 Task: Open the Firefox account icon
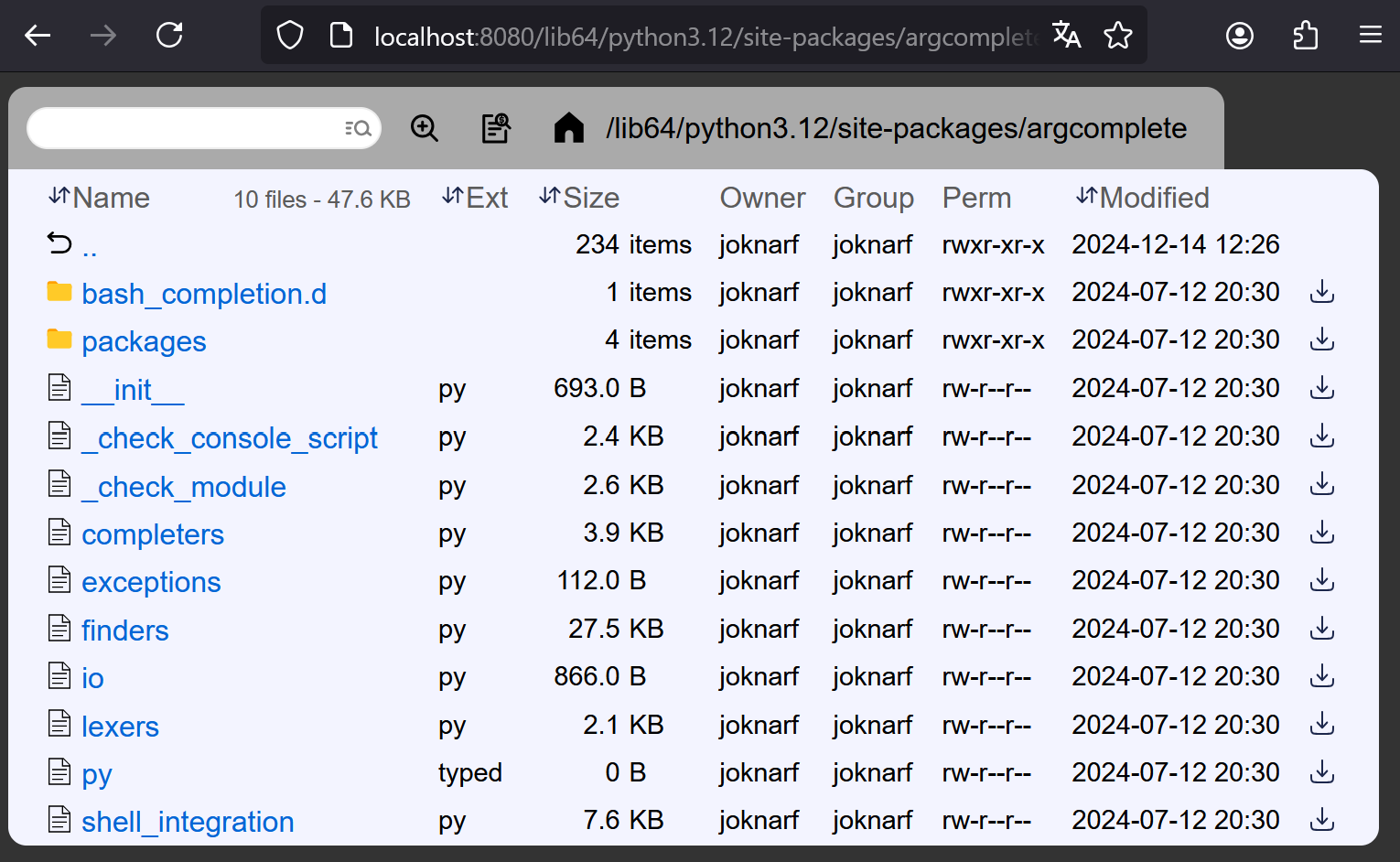[1240, 36]
